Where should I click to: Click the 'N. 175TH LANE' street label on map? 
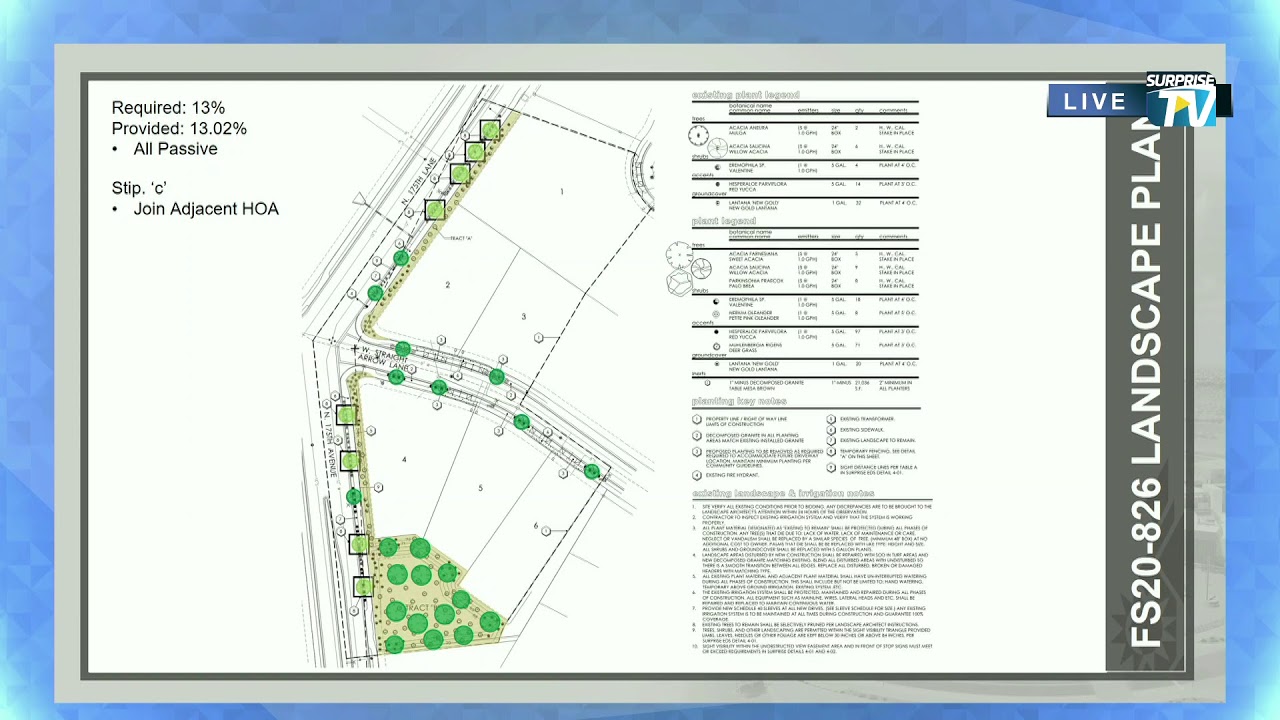[x=419, y=181]
